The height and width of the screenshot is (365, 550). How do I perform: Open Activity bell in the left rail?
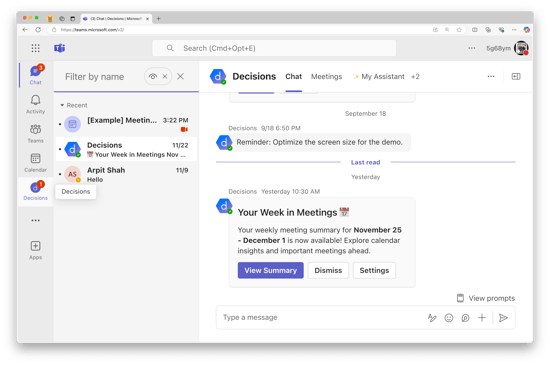point(35,104)
